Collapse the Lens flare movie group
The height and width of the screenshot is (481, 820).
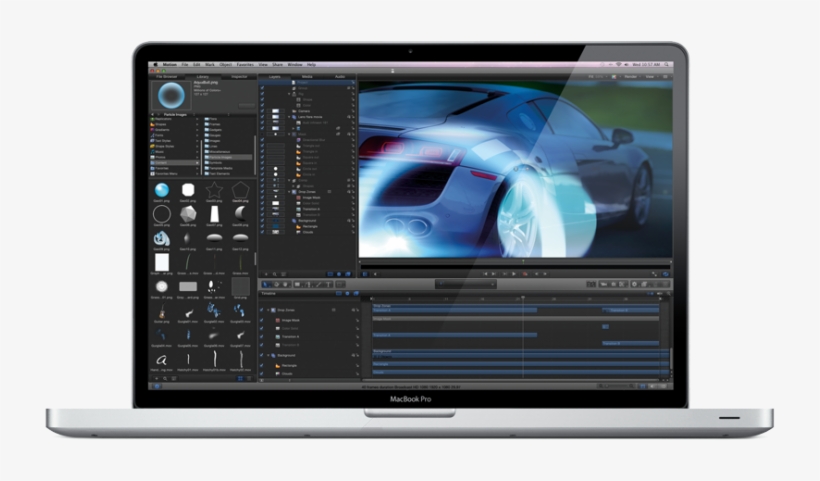(289, 117)
